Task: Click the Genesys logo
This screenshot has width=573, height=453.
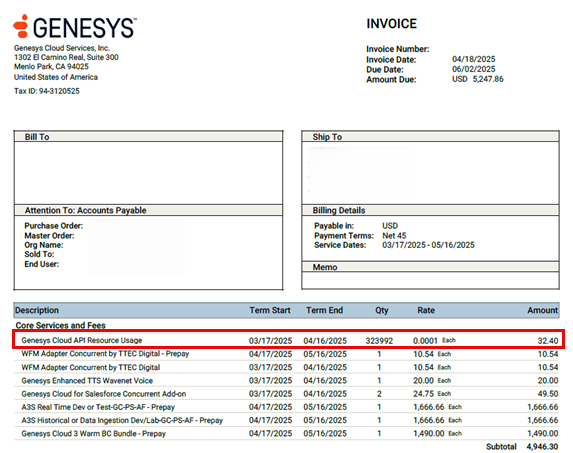Action: (x=75, y=27)
